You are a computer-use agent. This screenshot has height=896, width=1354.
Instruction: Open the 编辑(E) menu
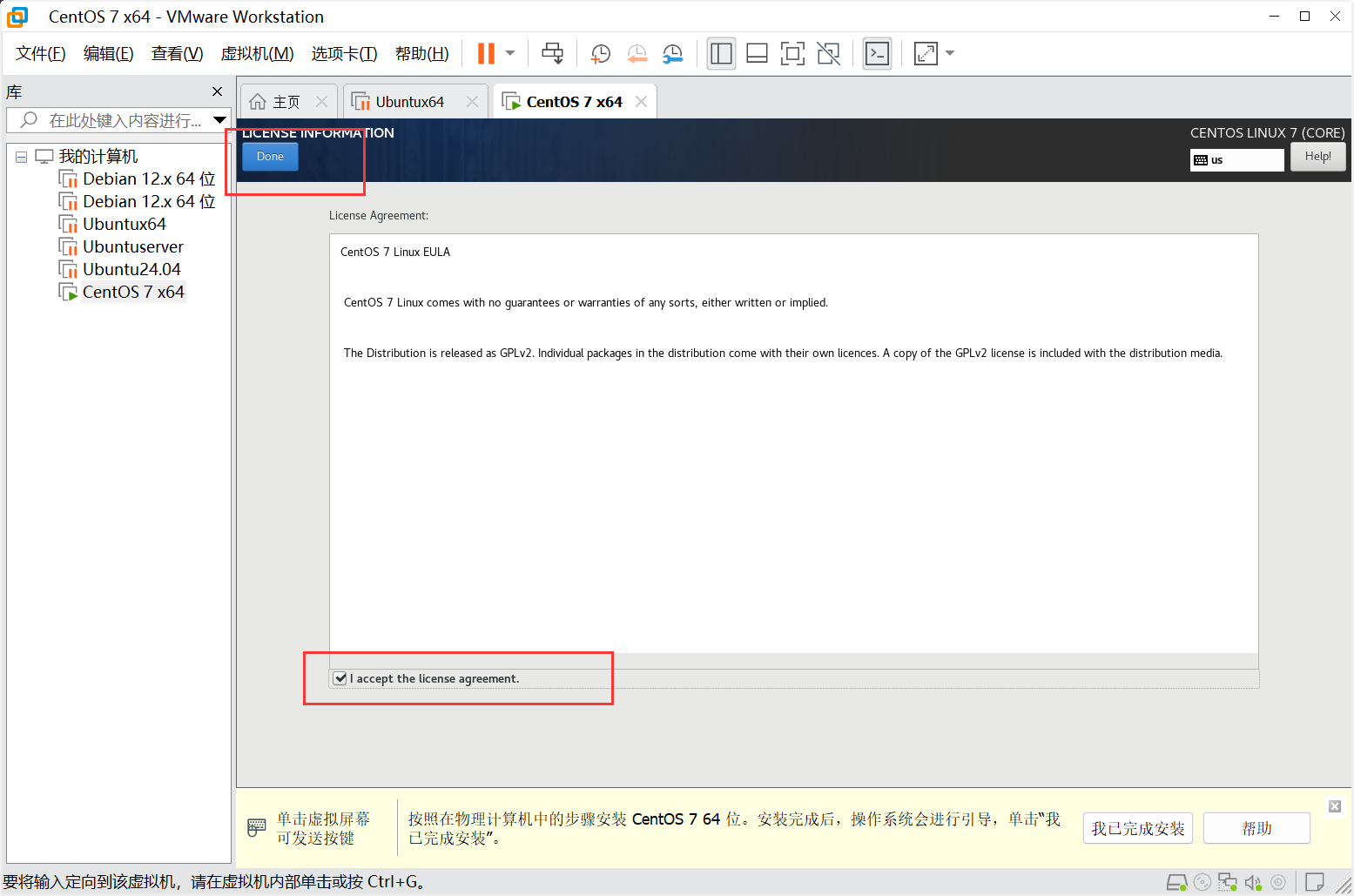pyautogui.click(x=109, y=54)
